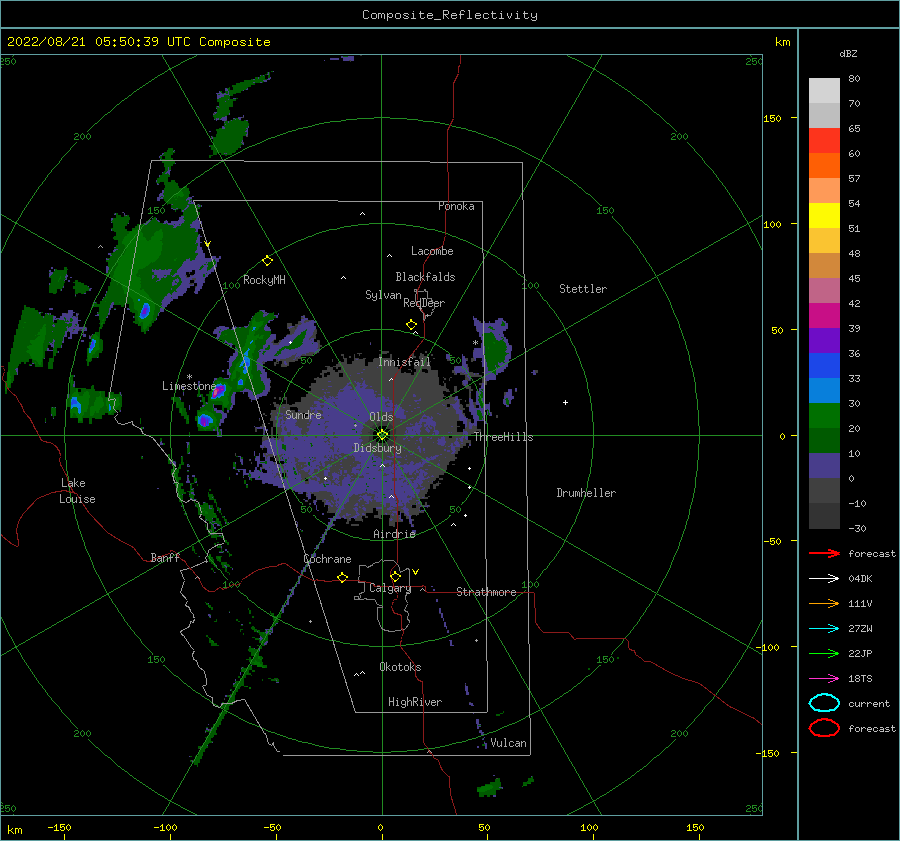Click the yellow marker near RockyMH

click(267, 261)
